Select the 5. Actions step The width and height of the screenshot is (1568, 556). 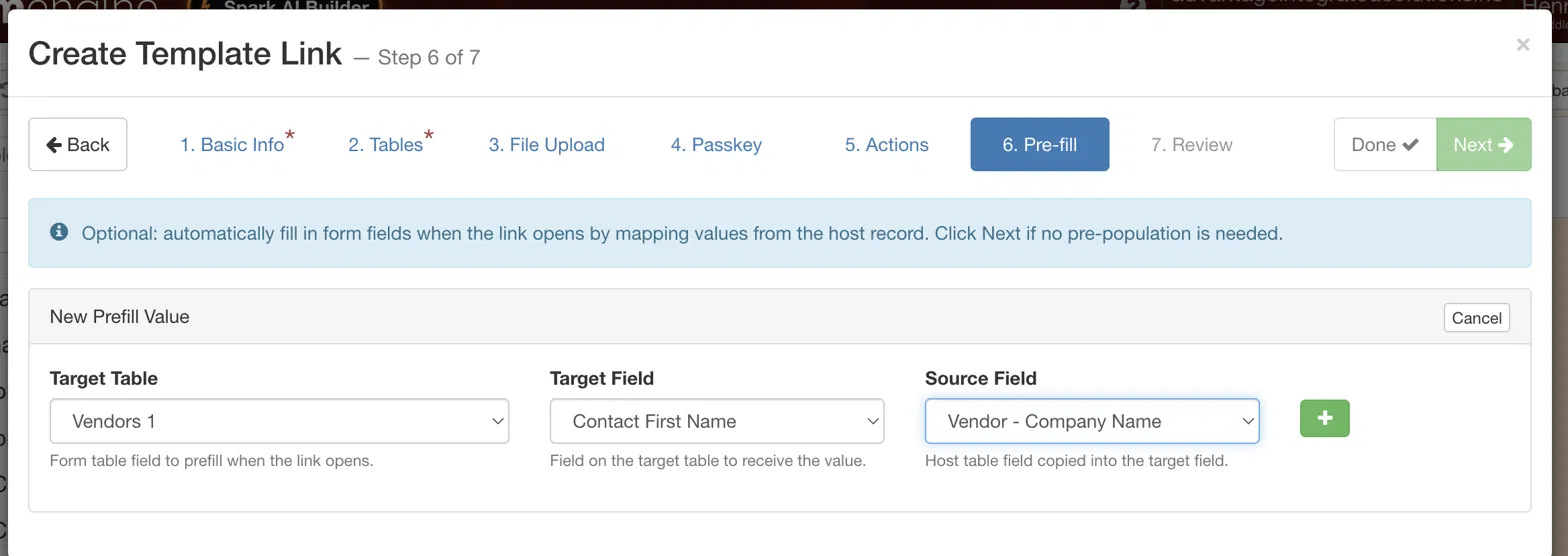[x=886, y=144]
